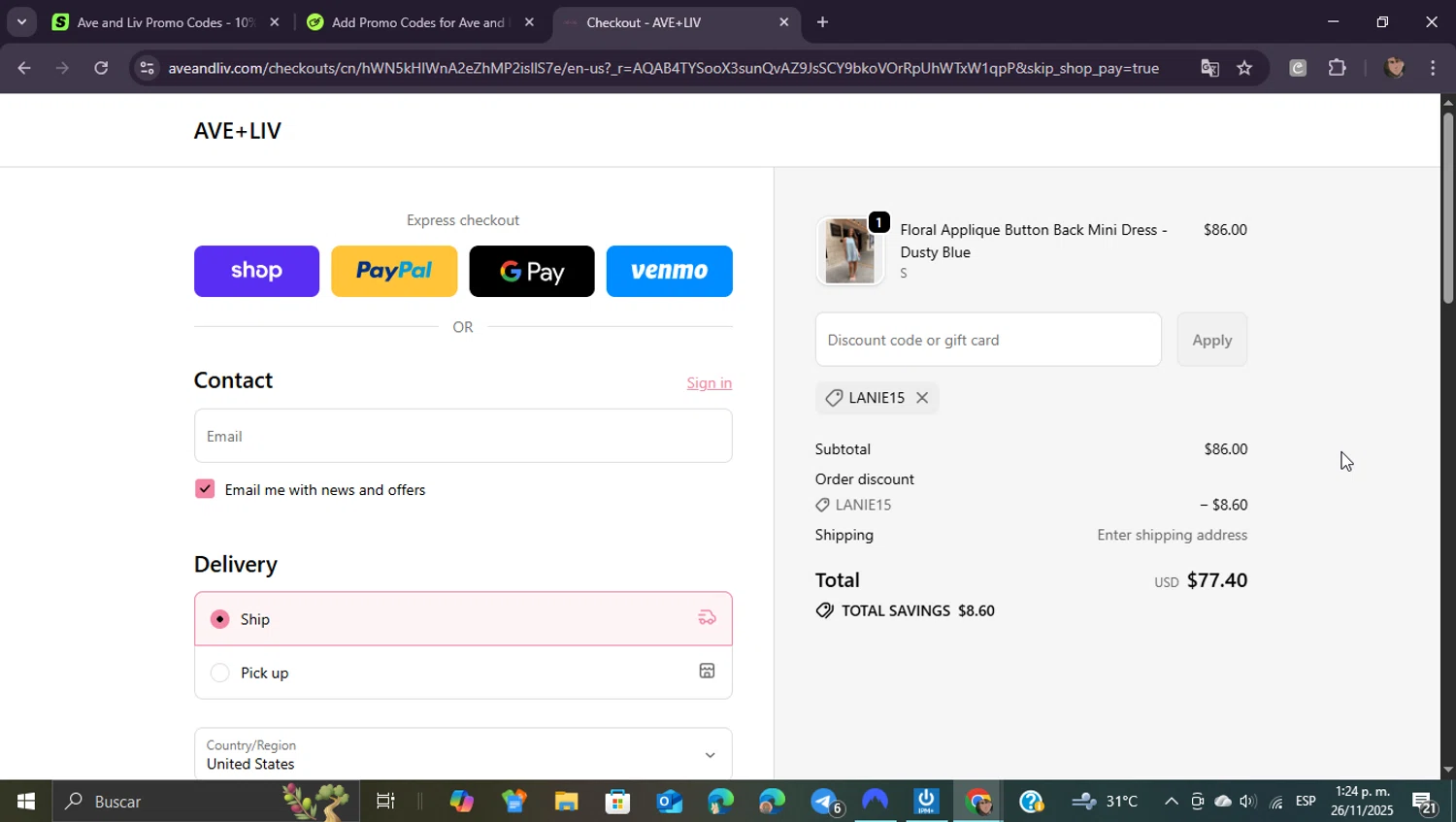1456x822 pixels.
Task: Close the Add Promo Codes tab
Action: pyautogui.click(x=529, y=22)
